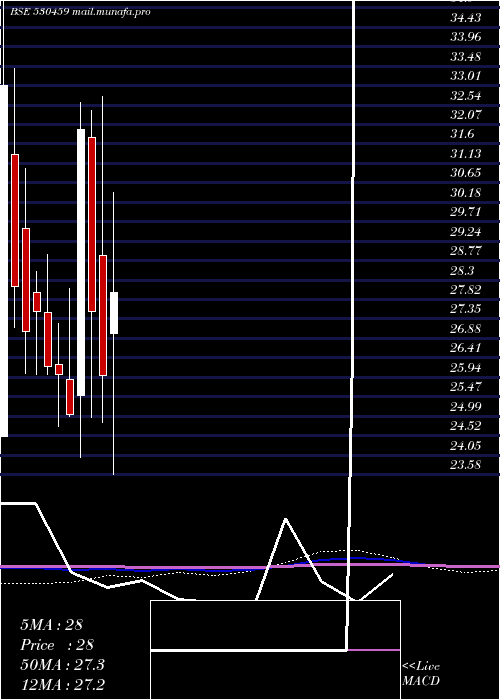Select the 25.94 price value
This screenshot has height=700, width=500.
[466, 368]
